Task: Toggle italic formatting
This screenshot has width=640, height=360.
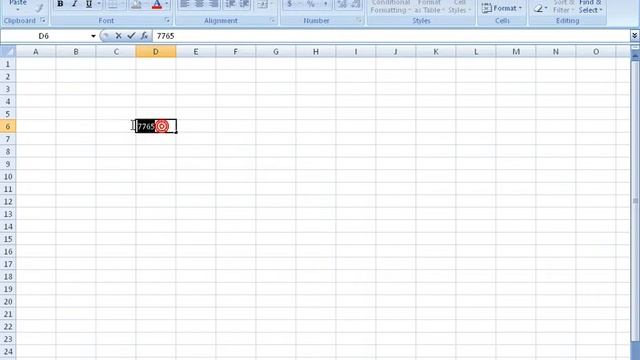Action: [x=74, y=4]
